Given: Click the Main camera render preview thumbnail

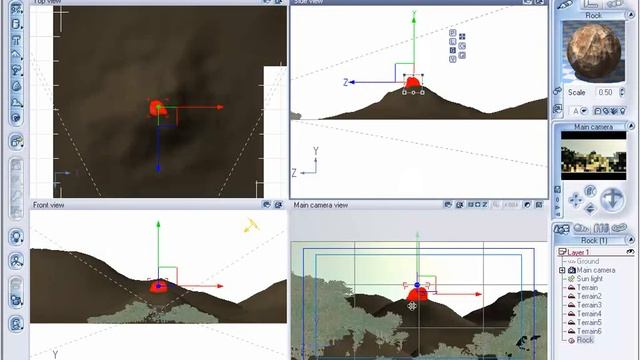Looking at the screenshot, I should pyautogui.click(x=593, y=156).
